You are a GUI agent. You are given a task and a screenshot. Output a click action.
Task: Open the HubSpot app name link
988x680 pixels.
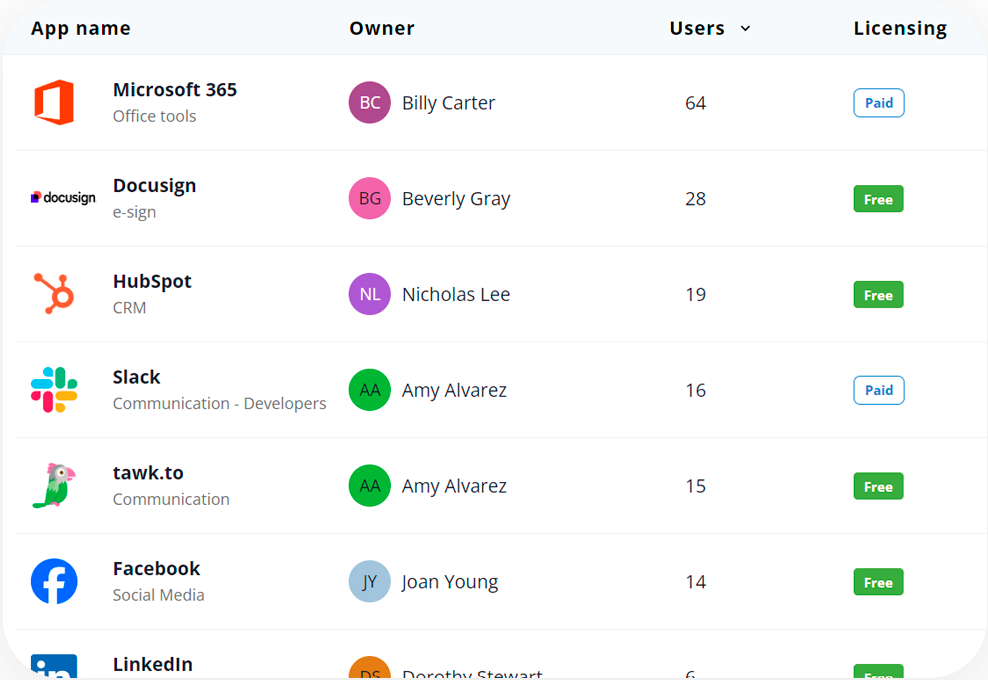coord(152,281)
